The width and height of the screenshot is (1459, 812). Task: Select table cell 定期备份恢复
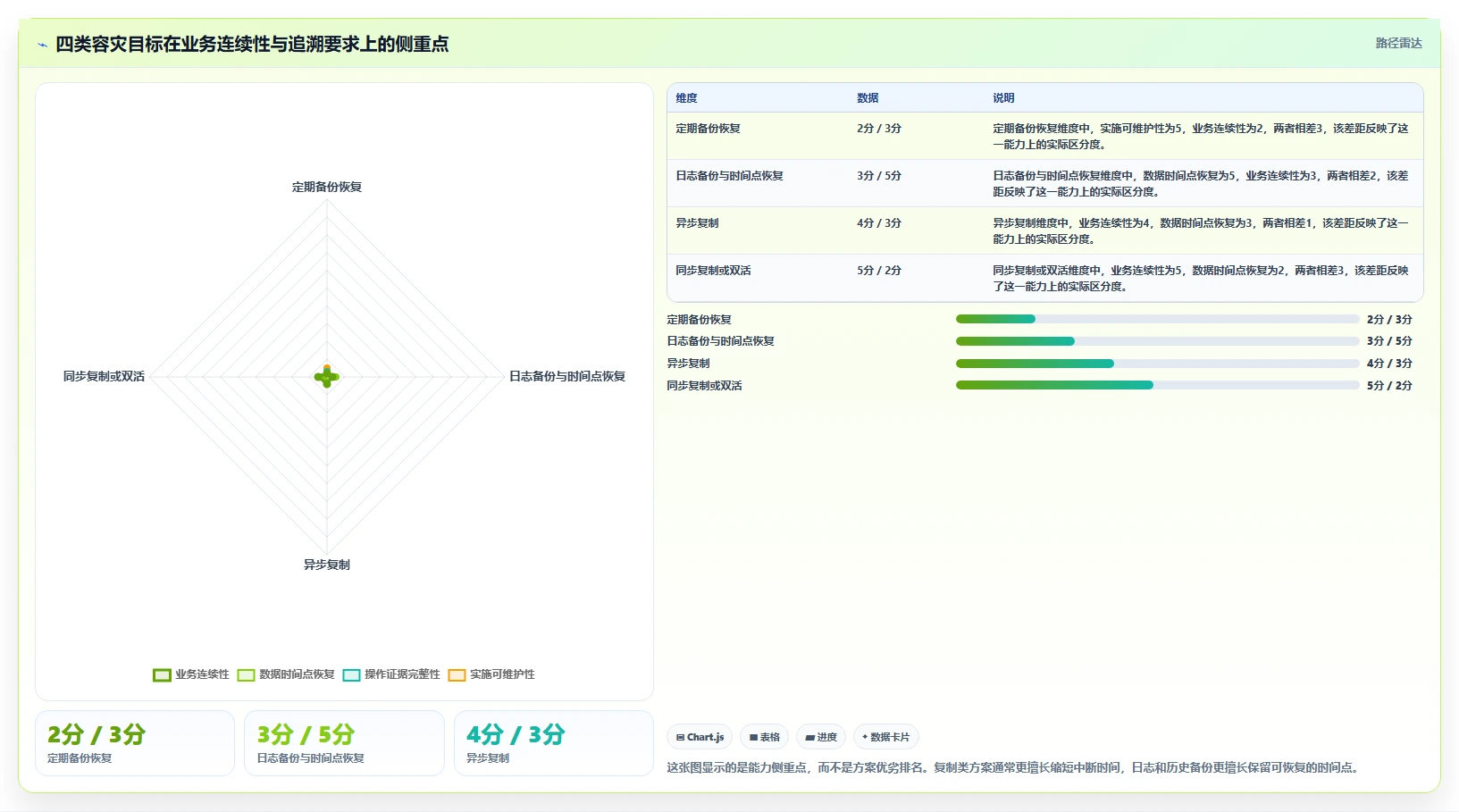pos(708,129)
